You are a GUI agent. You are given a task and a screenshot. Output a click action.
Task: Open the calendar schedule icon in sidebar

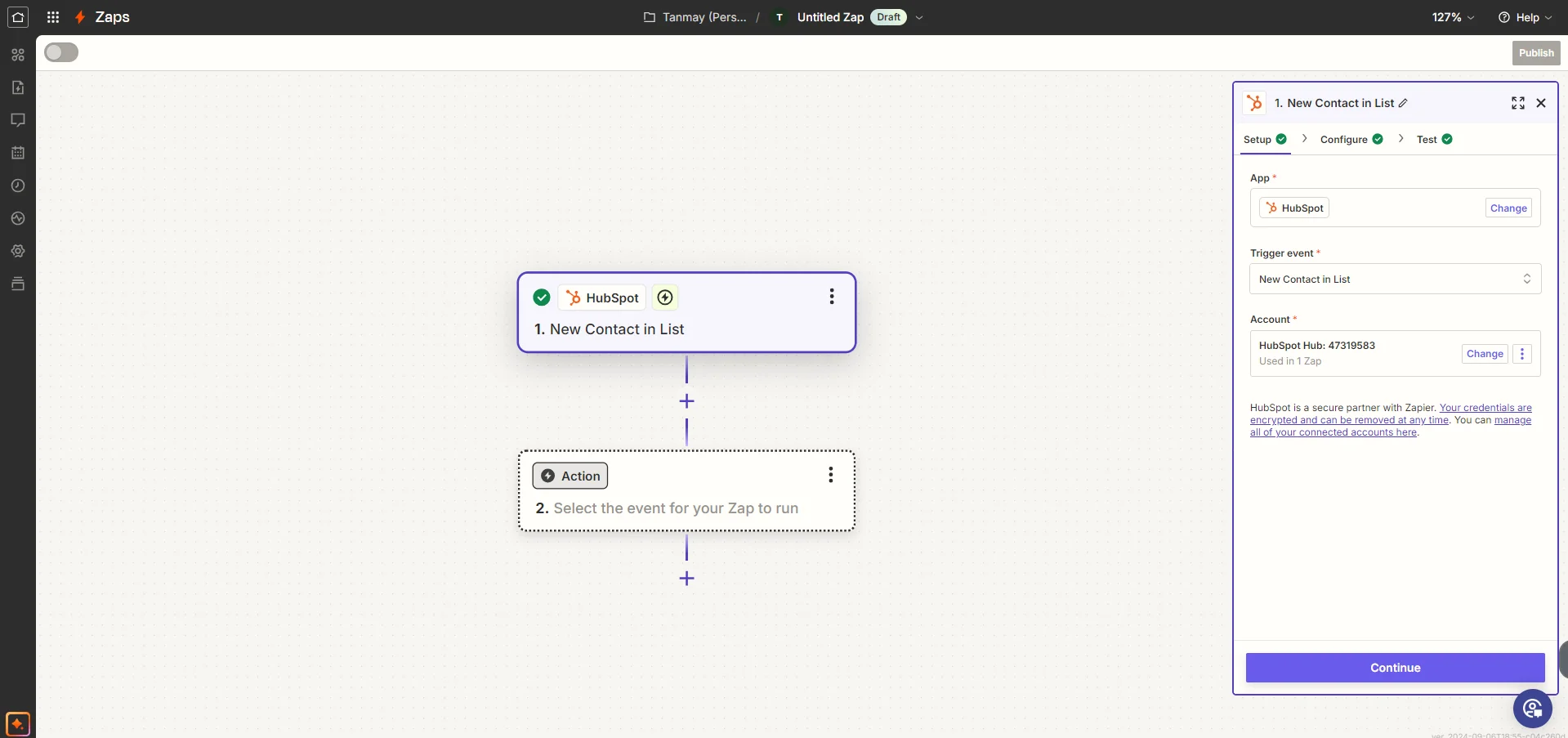click(18, 153)
